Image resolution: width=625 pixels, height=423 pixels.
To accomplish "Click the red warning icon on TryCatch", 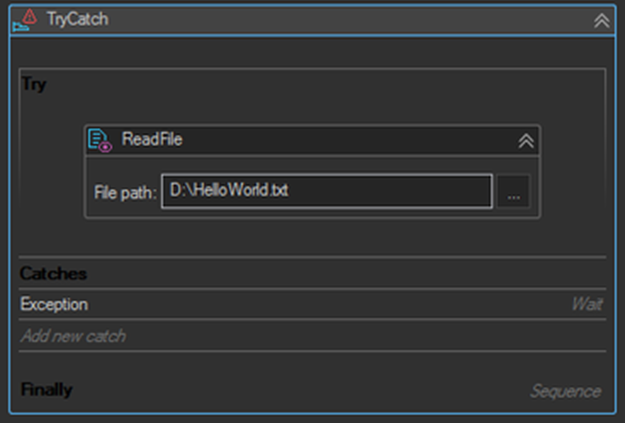I will (x=29, y=16).
